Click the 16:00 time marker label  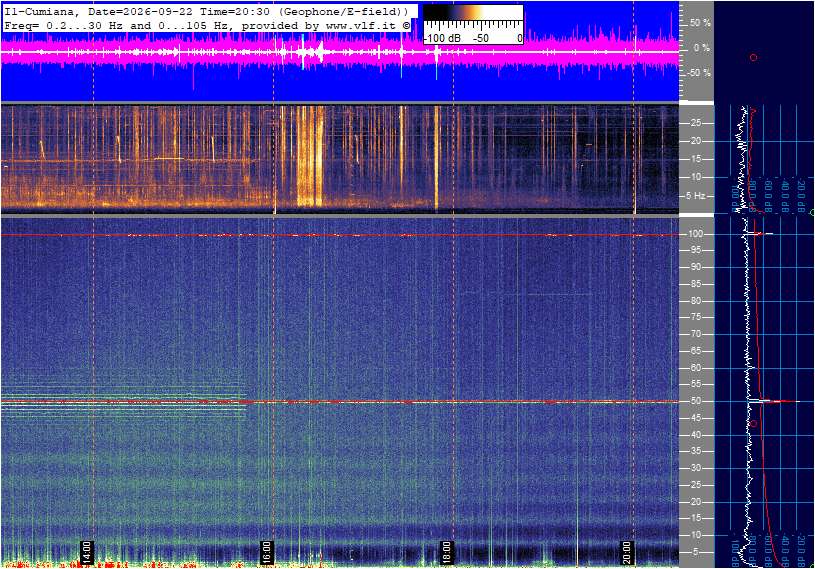(266, 552)
